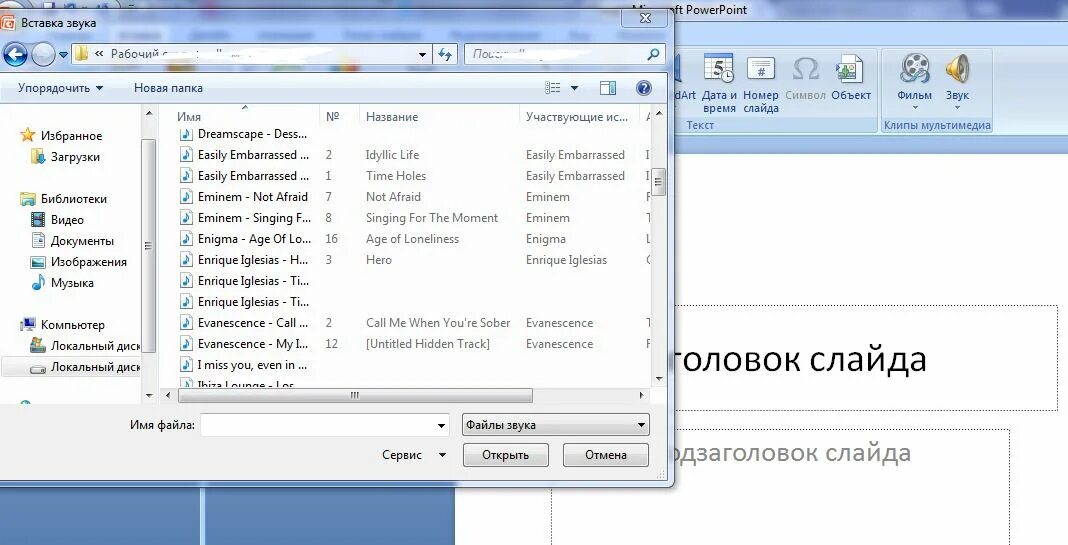The height and width of the screenshot is (545, 1068).
Task: Click the magnifier search icon
Action: 653,54
